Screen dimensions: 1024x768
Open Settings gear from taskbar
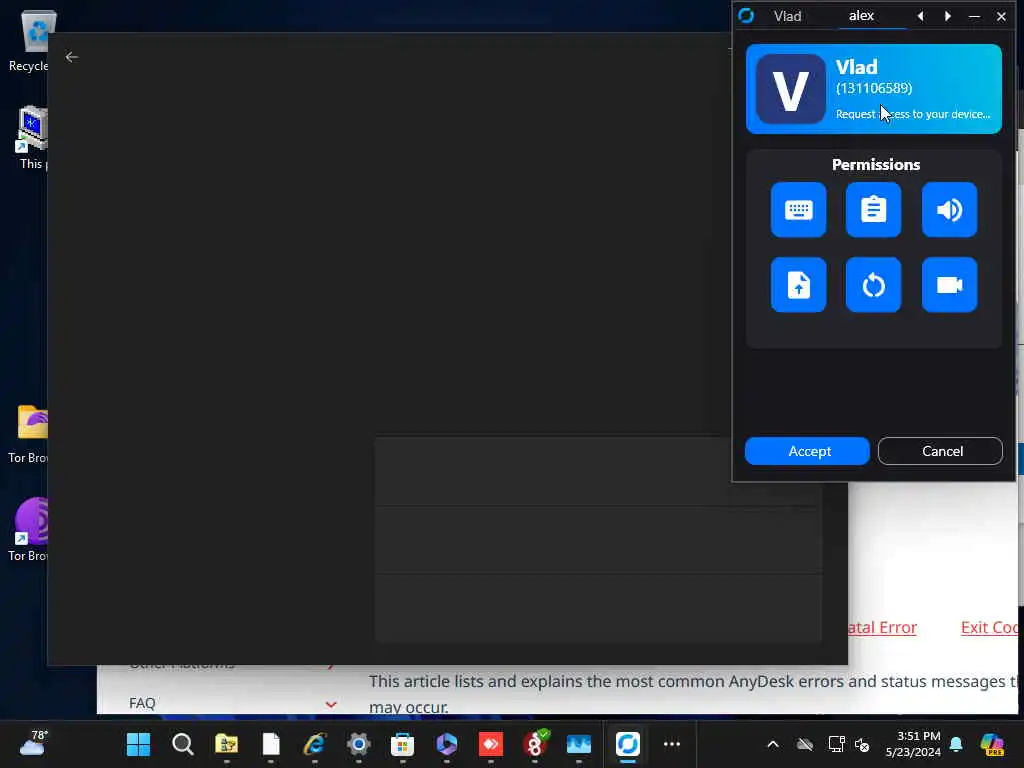pyautogui.click(x=359, y=744)
